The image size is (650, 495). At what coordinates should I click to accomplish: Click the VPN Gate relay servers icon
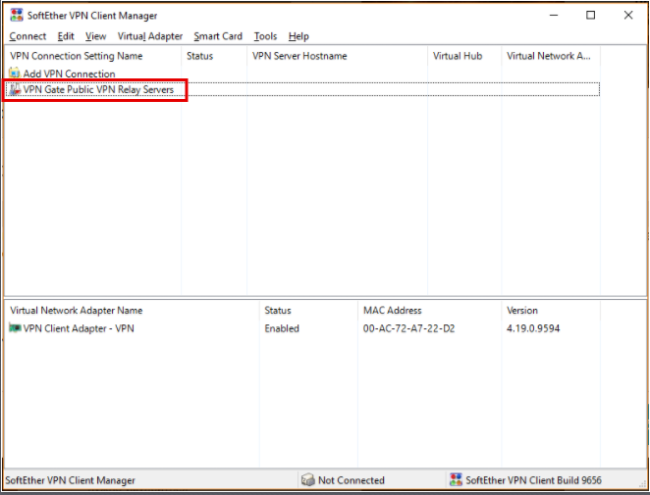(15, 90)
